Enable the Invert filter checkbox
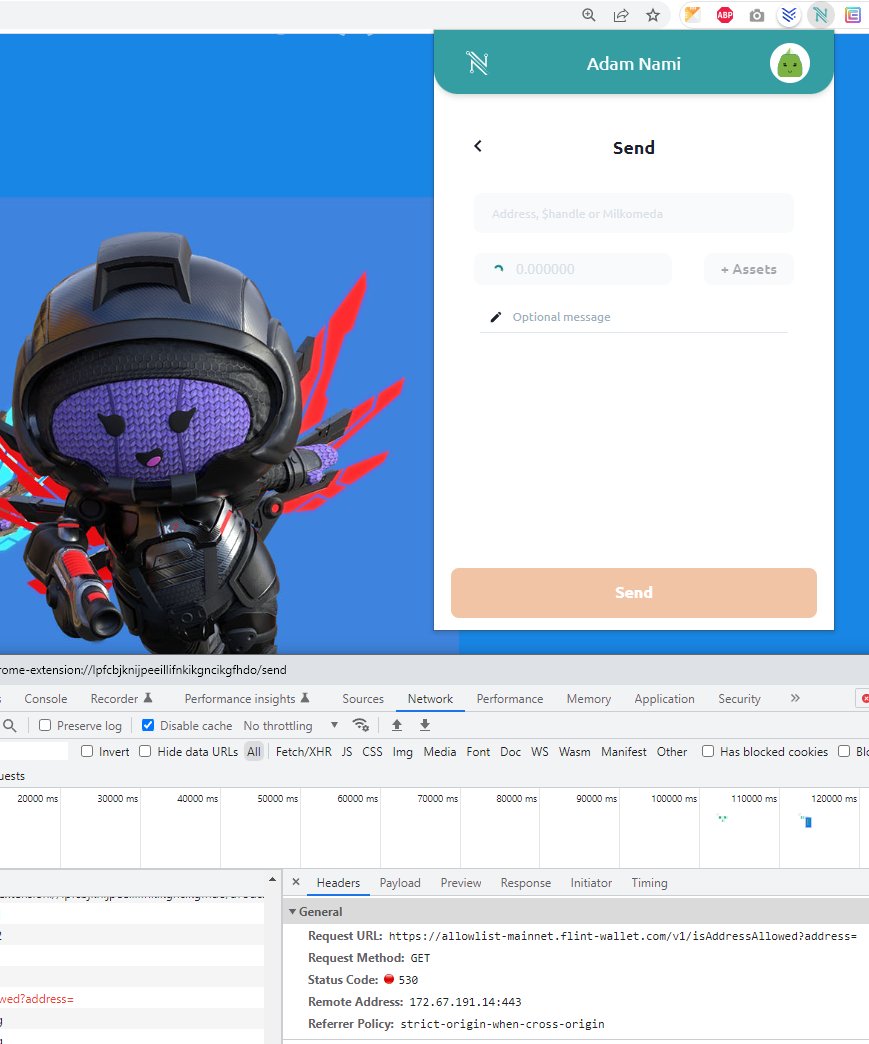Screen dimensions: 869x1044 (87, 751)
